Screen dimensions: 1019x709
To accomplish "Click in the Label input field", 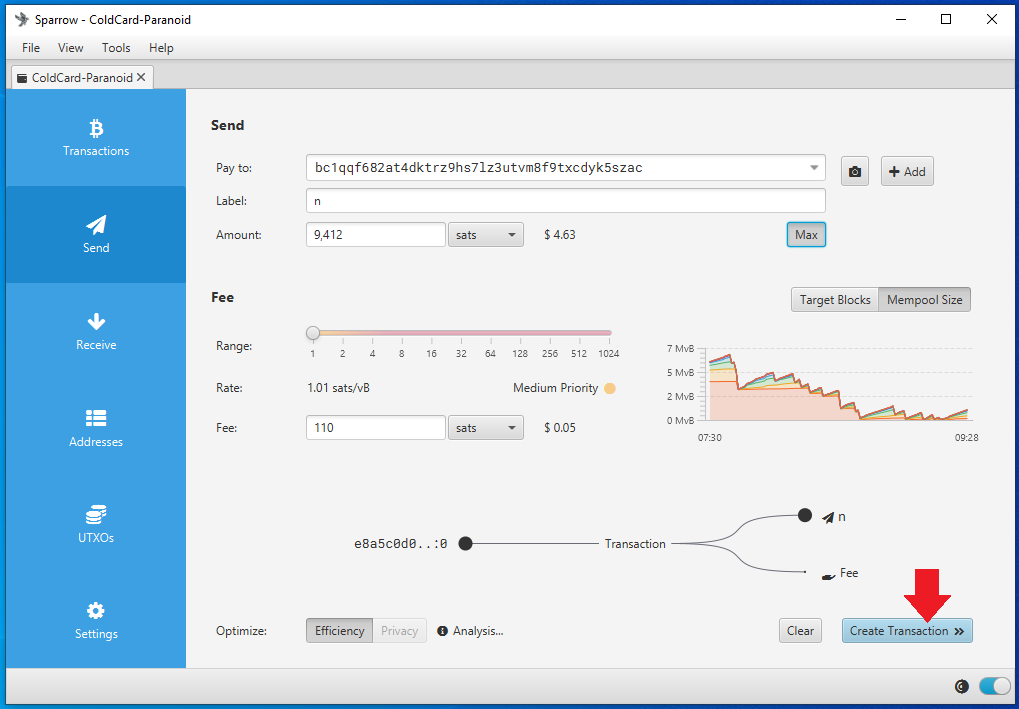I will [x=565, y=201].
